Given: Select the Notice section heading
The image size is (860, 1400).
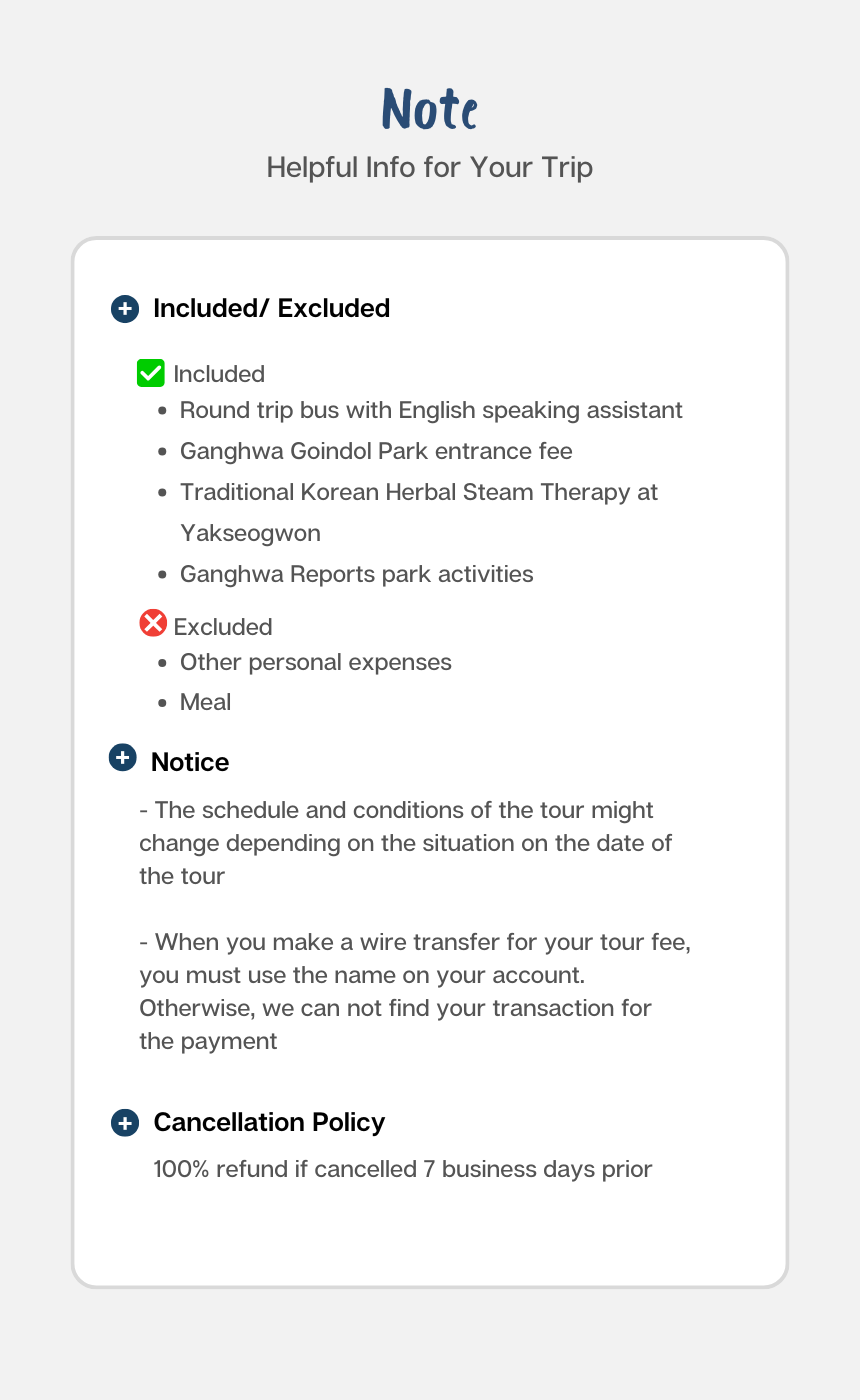Looking at the screenshot, I should (190, 762).
